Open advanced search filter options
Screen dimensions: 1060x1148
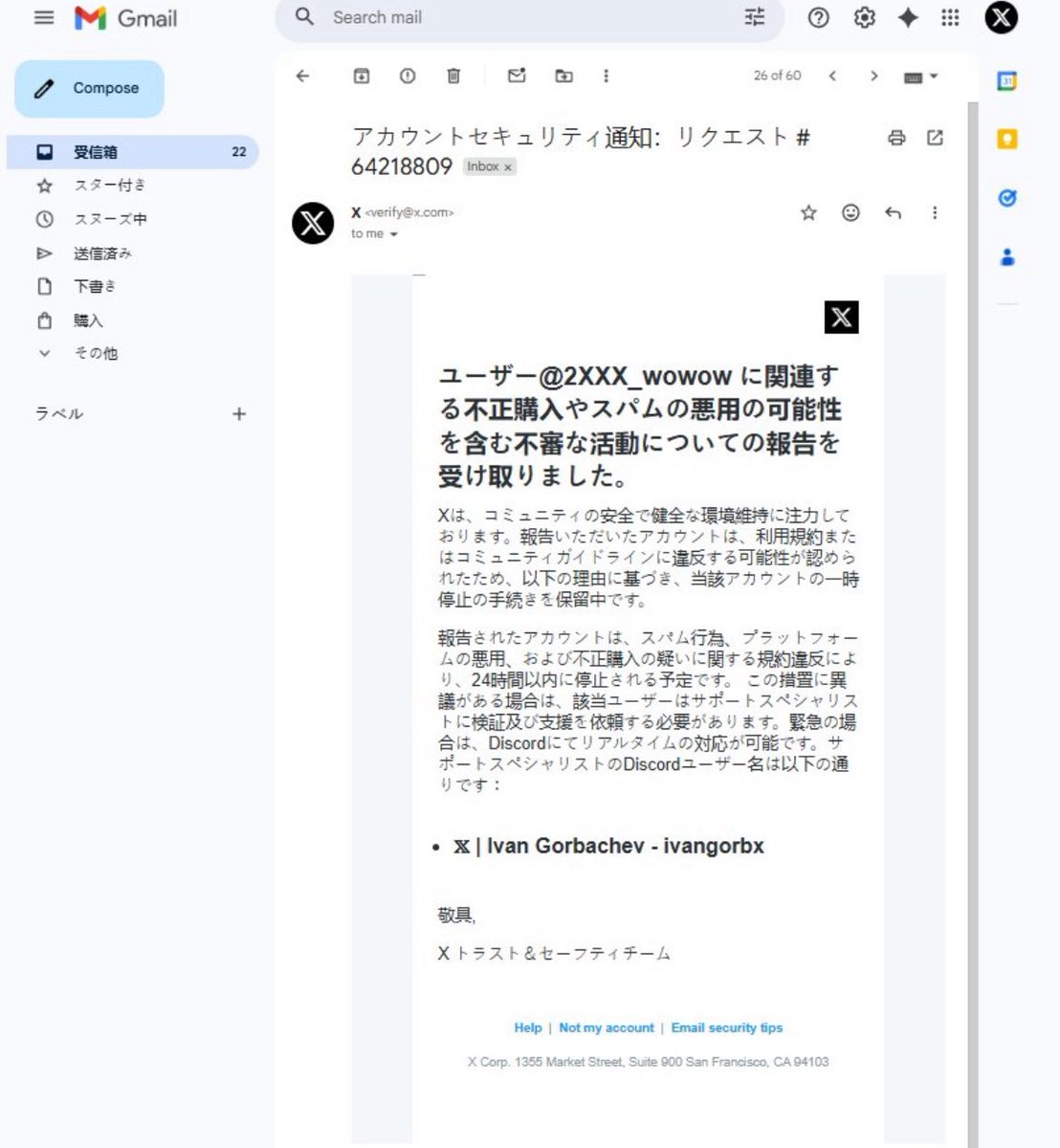(755, 17)
